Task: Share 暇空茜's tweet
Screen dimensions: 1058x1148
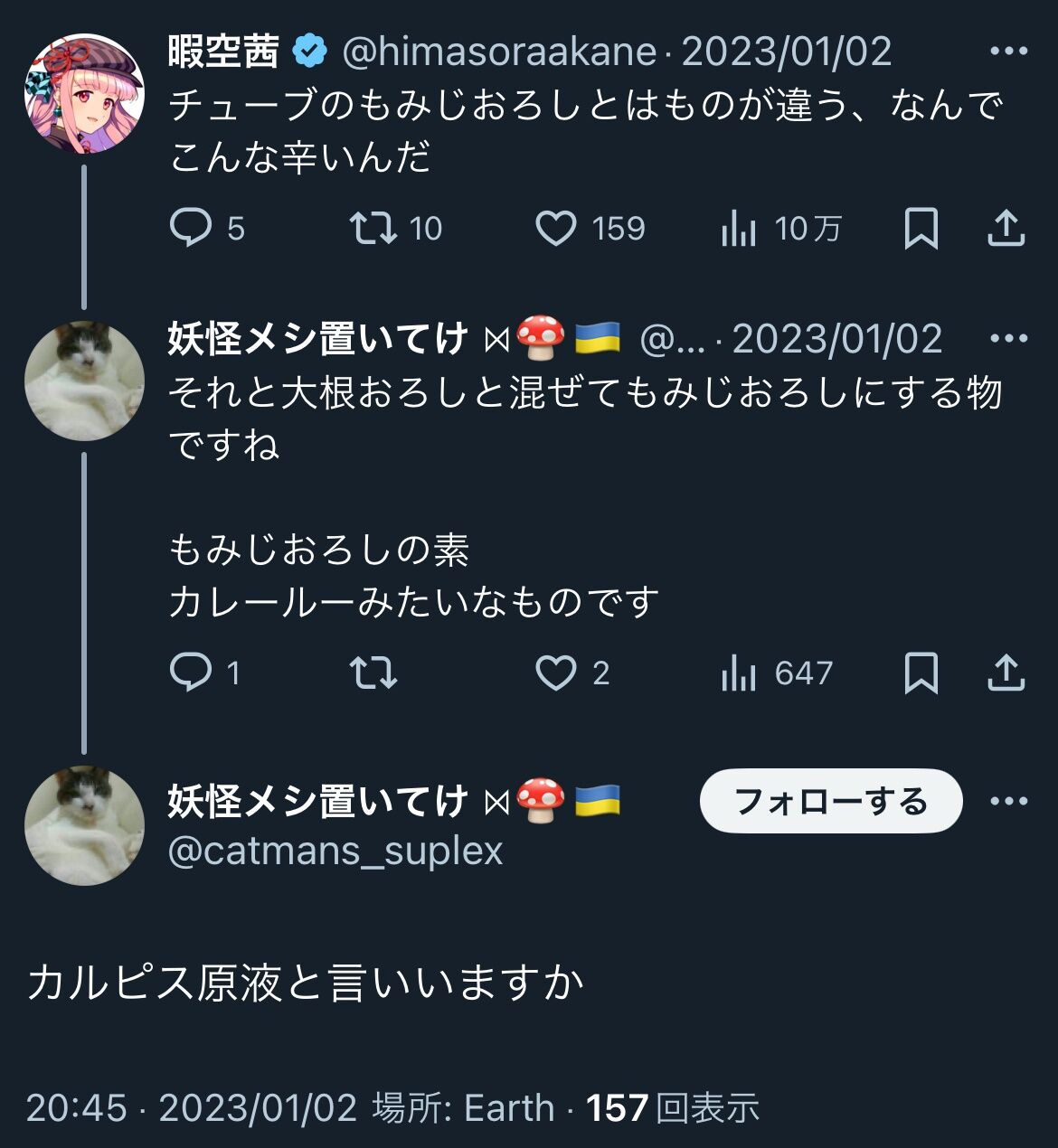Action: pyautogui.click(x=1006, y=229)
